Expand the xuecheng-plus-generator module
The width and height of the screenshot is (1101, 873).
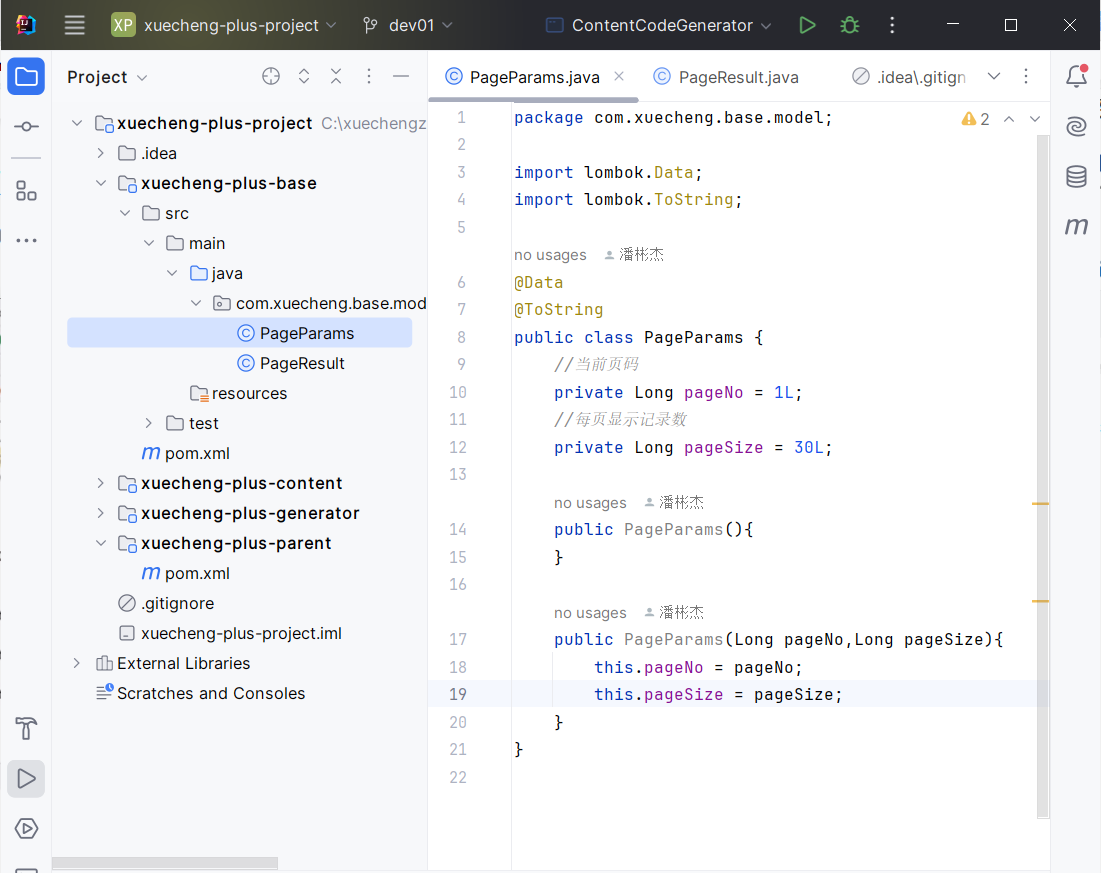tap(101, 513)
